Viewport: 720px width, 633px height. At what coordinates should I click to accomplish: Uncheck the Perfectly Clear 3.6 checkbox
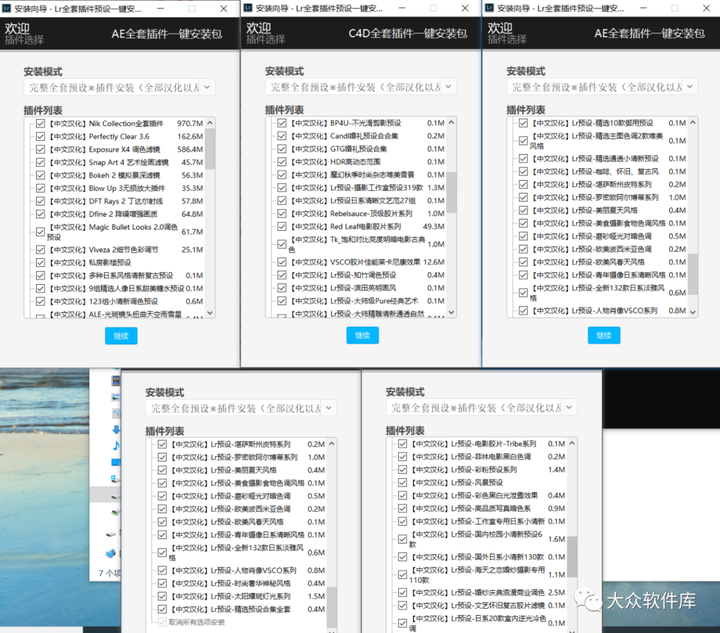pyautogui.click(x=40, y=136)
